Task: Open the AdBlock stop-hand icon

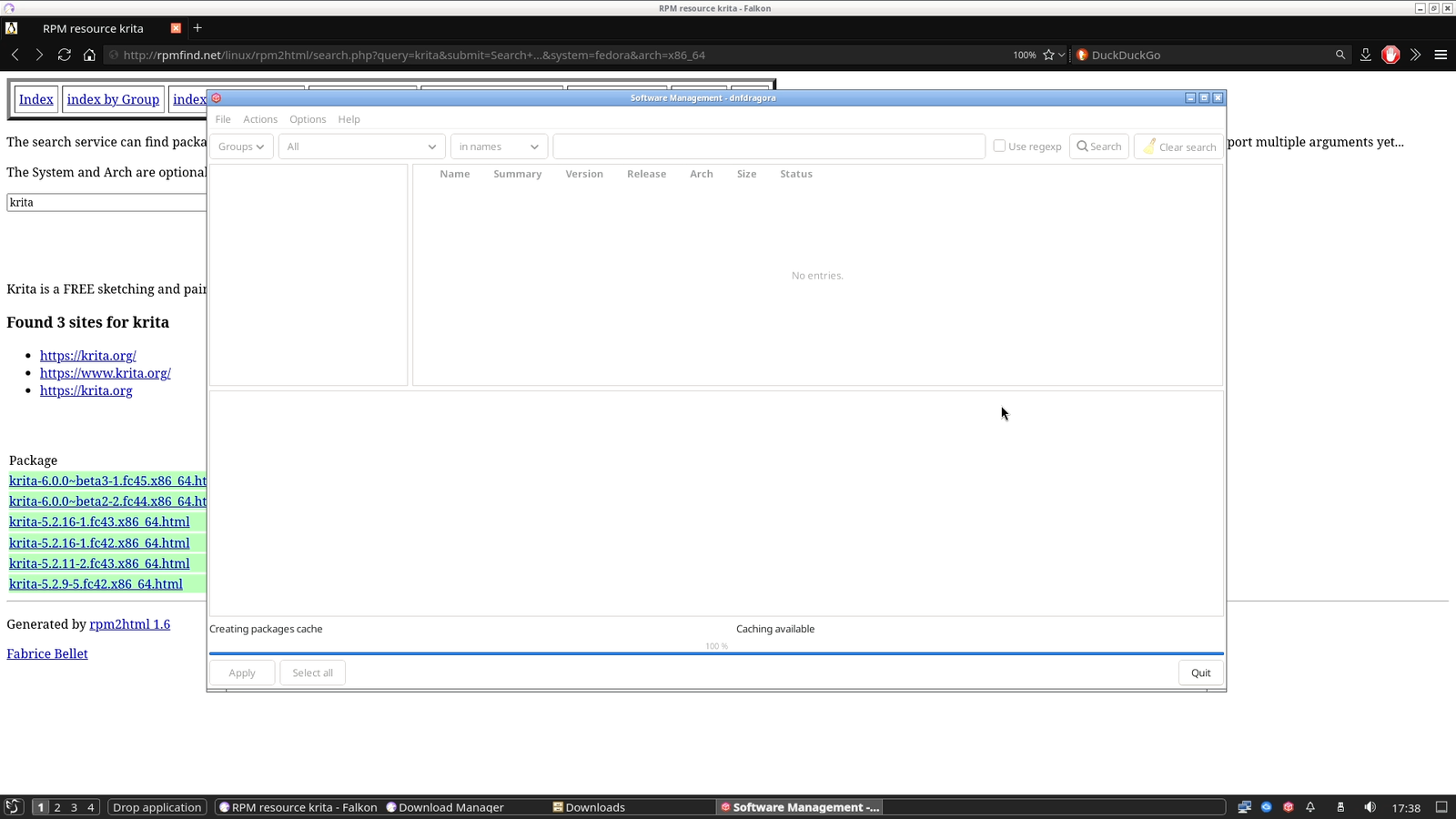Action: pos(1390,55)
